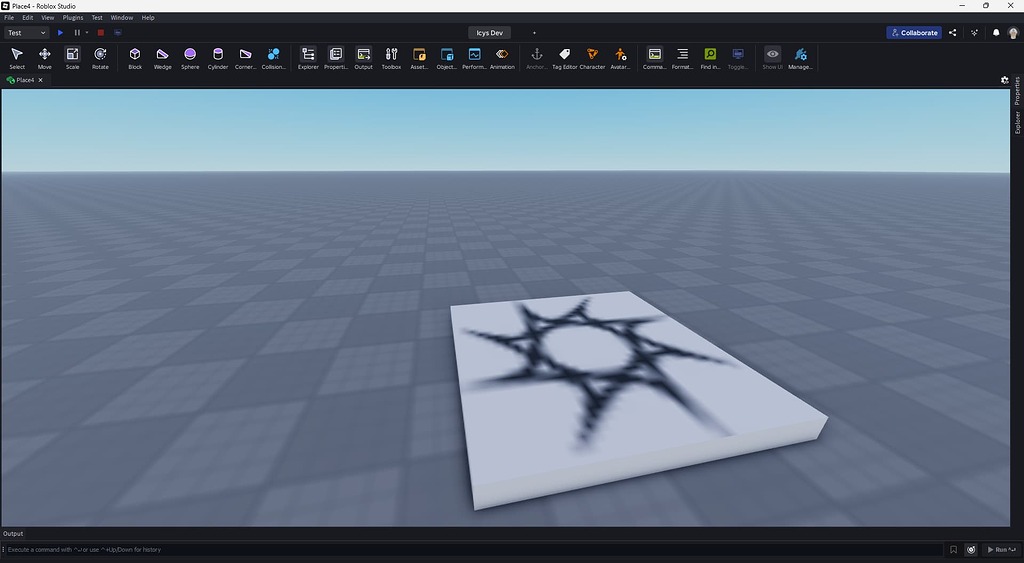Toggle the Properties panel

[336, 58]
